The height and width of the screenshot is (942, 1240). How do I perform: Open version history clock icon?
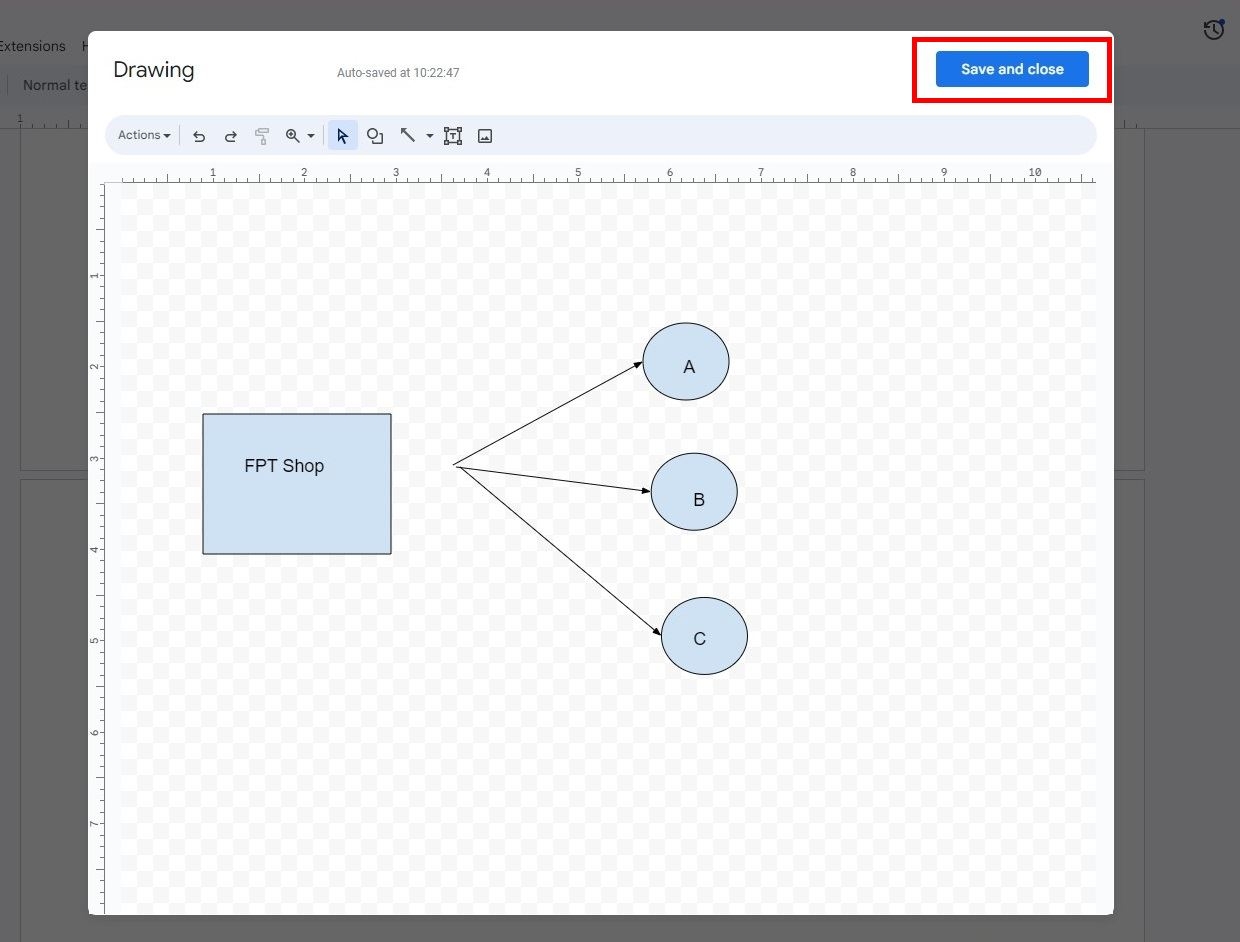1213,30
